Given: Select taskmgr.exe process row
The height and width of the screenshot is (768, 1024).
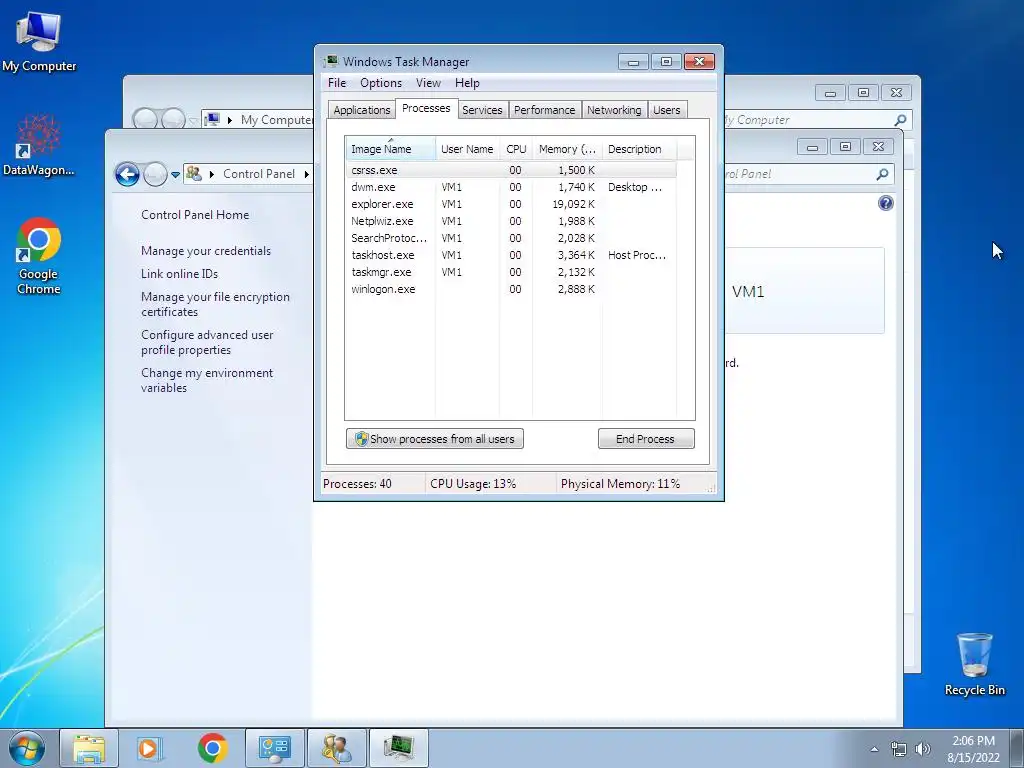Looking at the screenshot, I should click(511, 272).
